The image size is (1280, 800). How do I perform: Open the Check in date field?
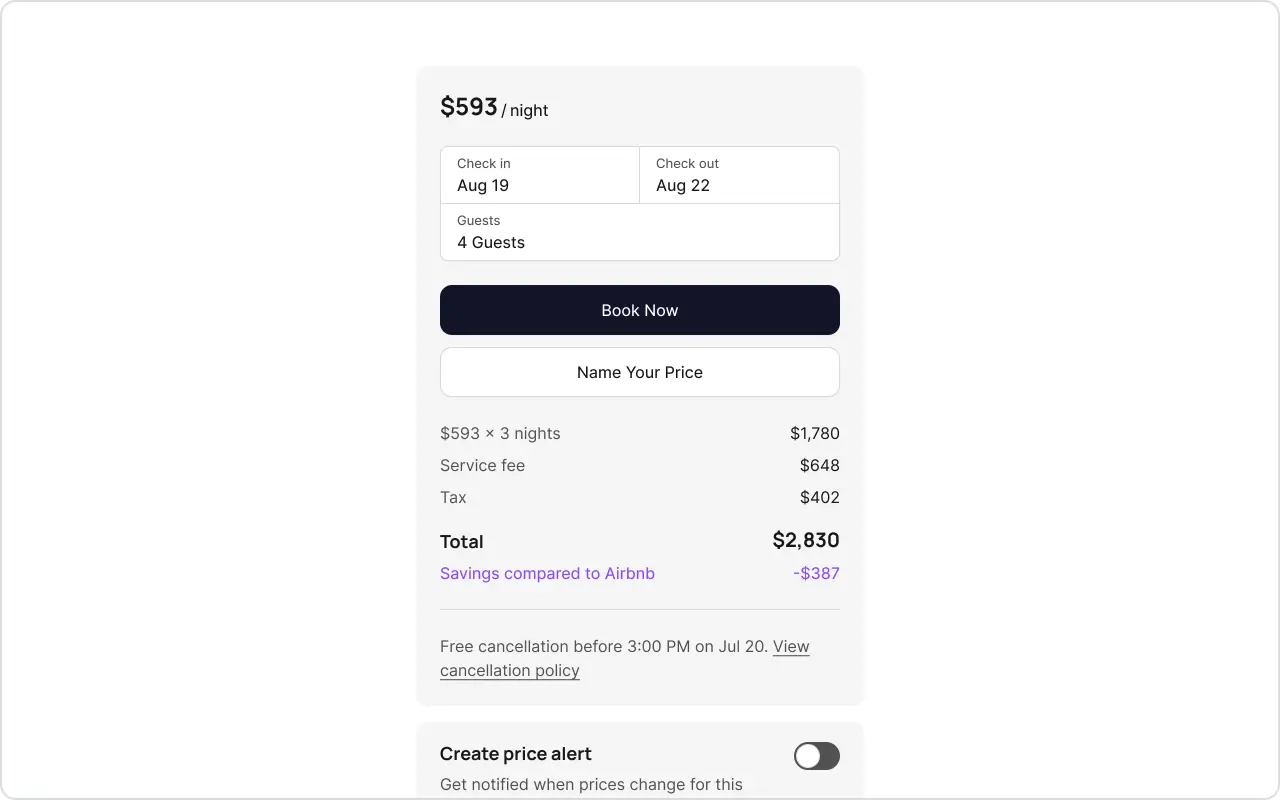coord(539,175)
